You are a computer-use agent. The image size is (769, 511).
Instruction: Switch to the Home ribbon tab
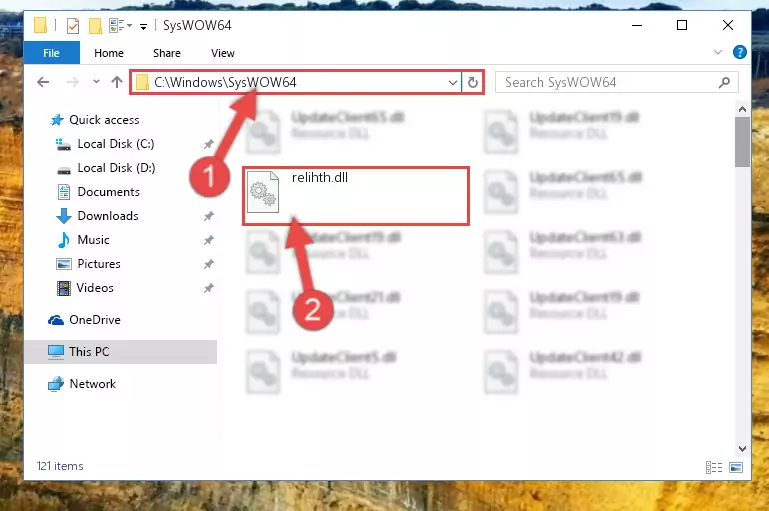(x=109, y=53)
